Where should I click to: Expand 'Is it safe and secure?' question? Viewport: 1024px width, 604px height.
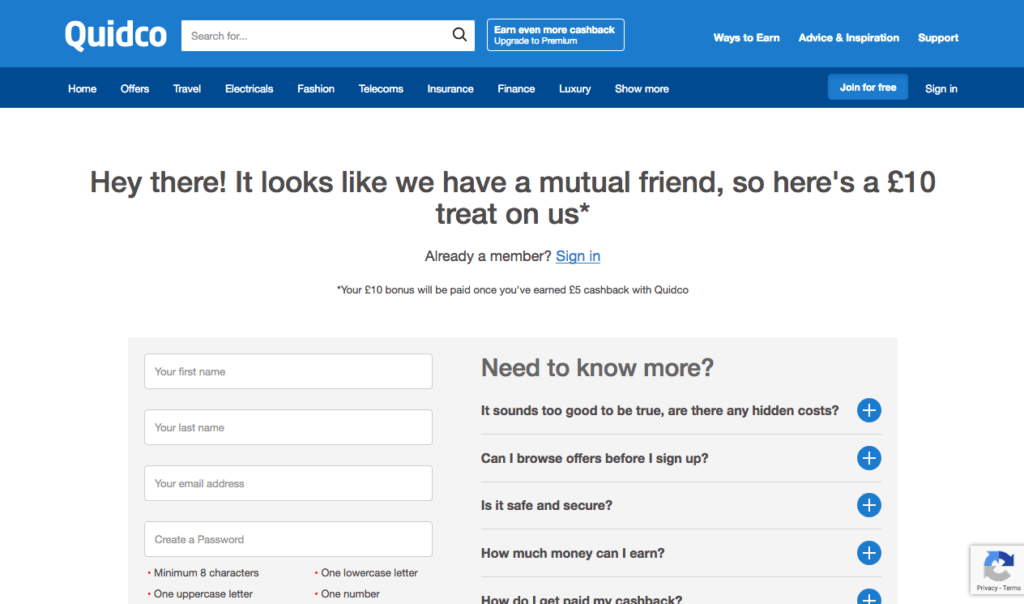tap(869, 505)
